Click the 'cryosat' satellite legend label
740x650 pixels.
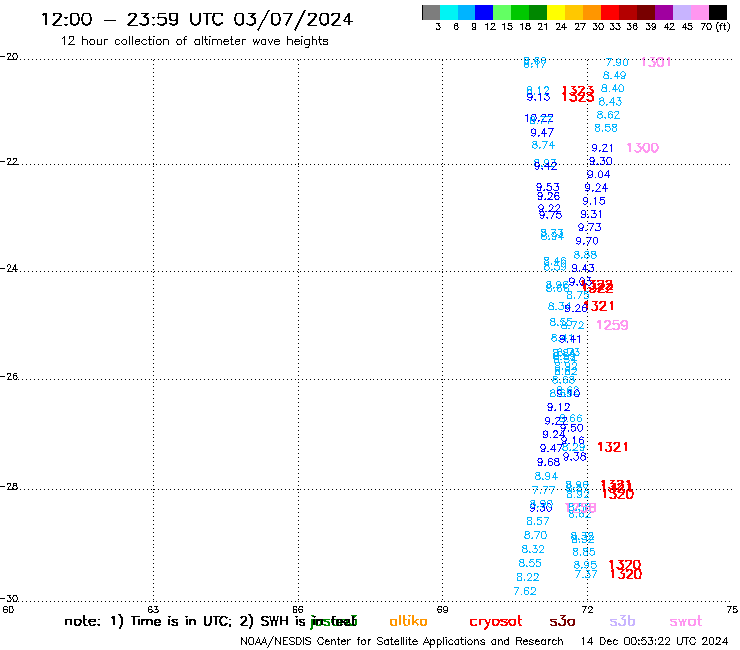click(496, 622)
